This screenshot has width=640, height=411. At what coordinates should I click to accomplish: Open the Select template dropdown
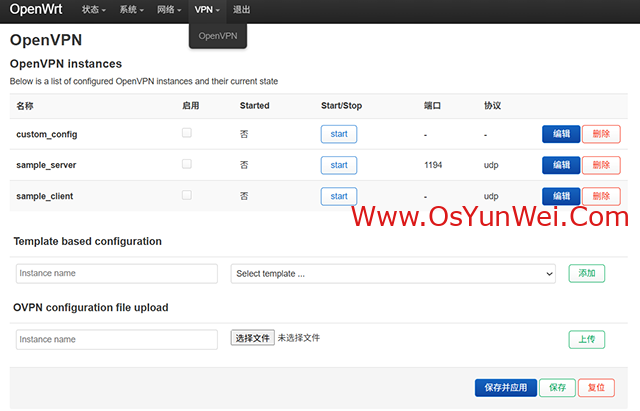coord(393,274)
